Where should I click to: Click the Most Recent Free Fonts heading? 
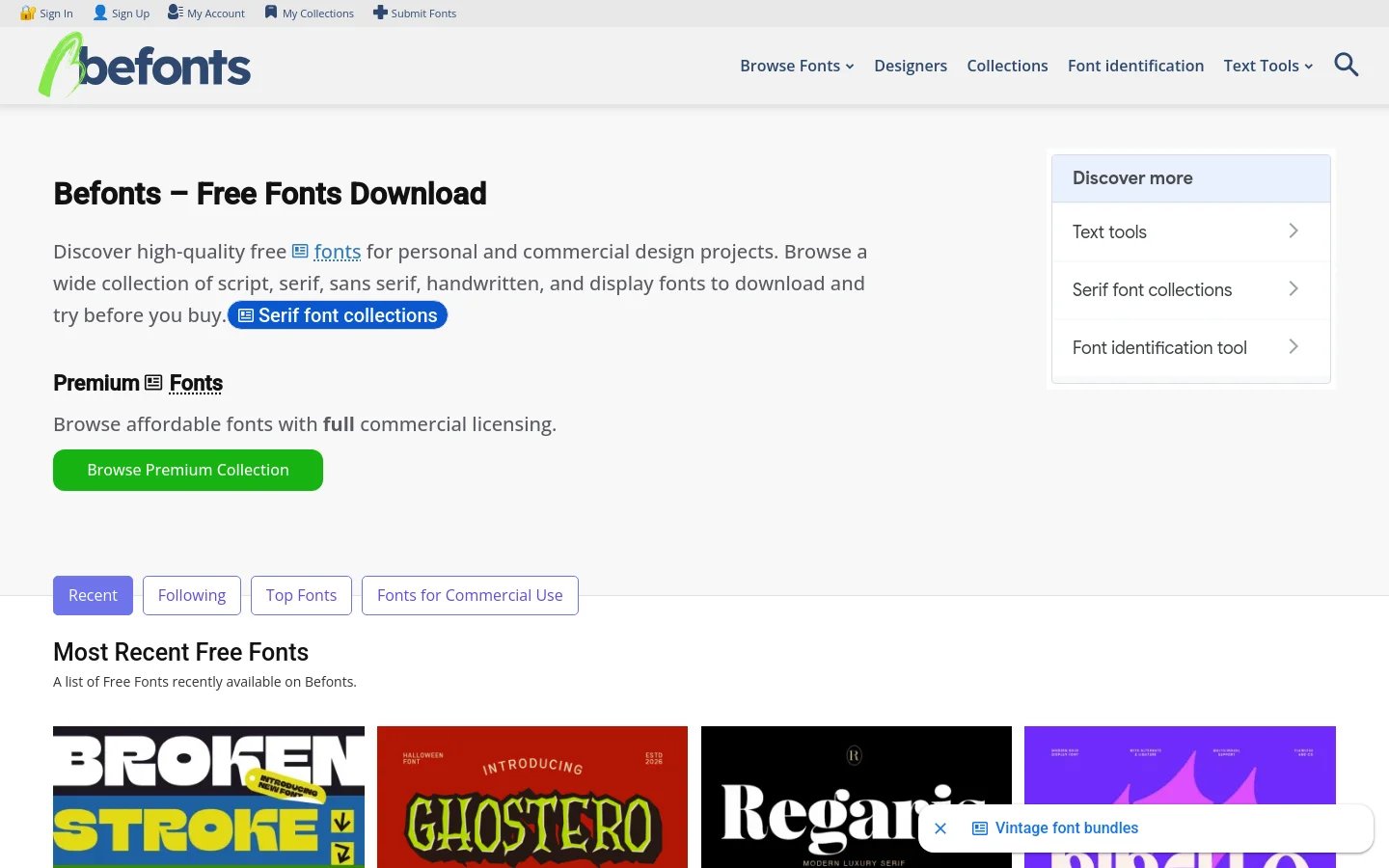181,652
